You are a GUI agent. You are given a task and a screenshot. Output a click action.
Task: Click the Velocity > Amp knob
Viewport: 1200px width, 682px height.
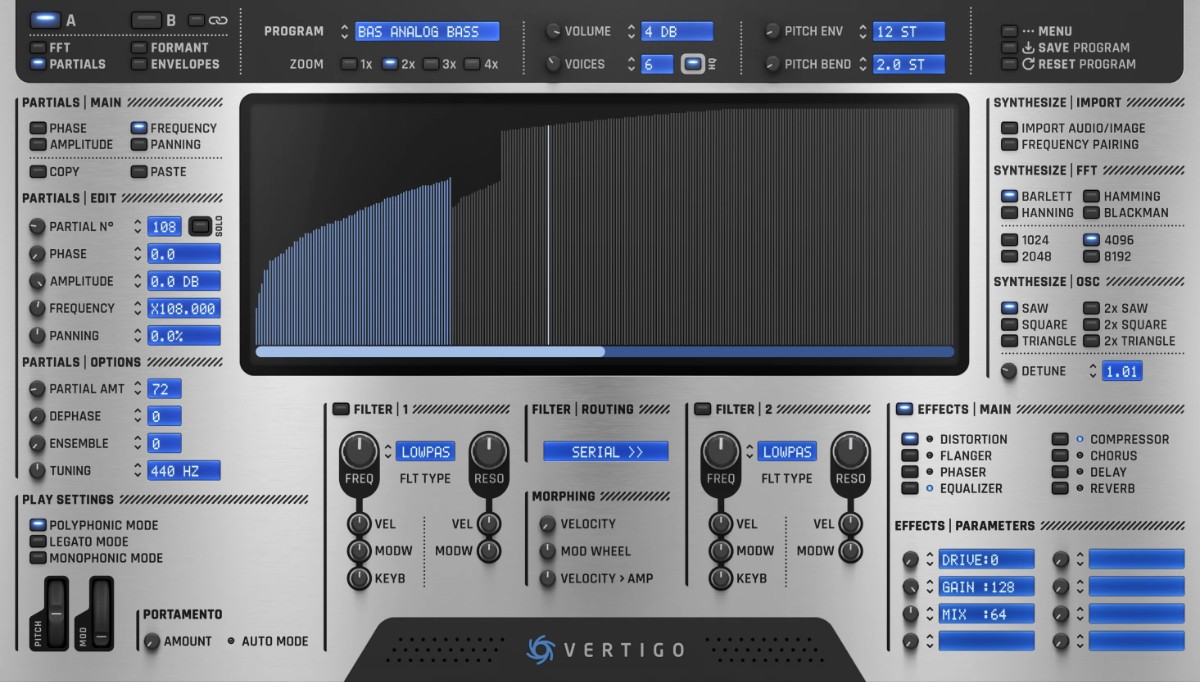point(547,578)
